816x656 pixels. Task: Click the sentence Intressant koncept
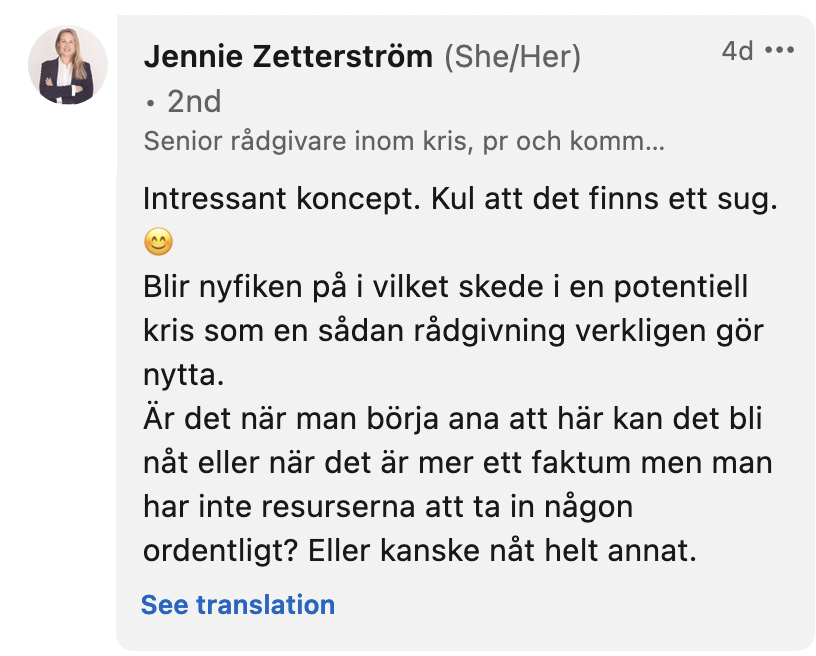tap(282, 199)
